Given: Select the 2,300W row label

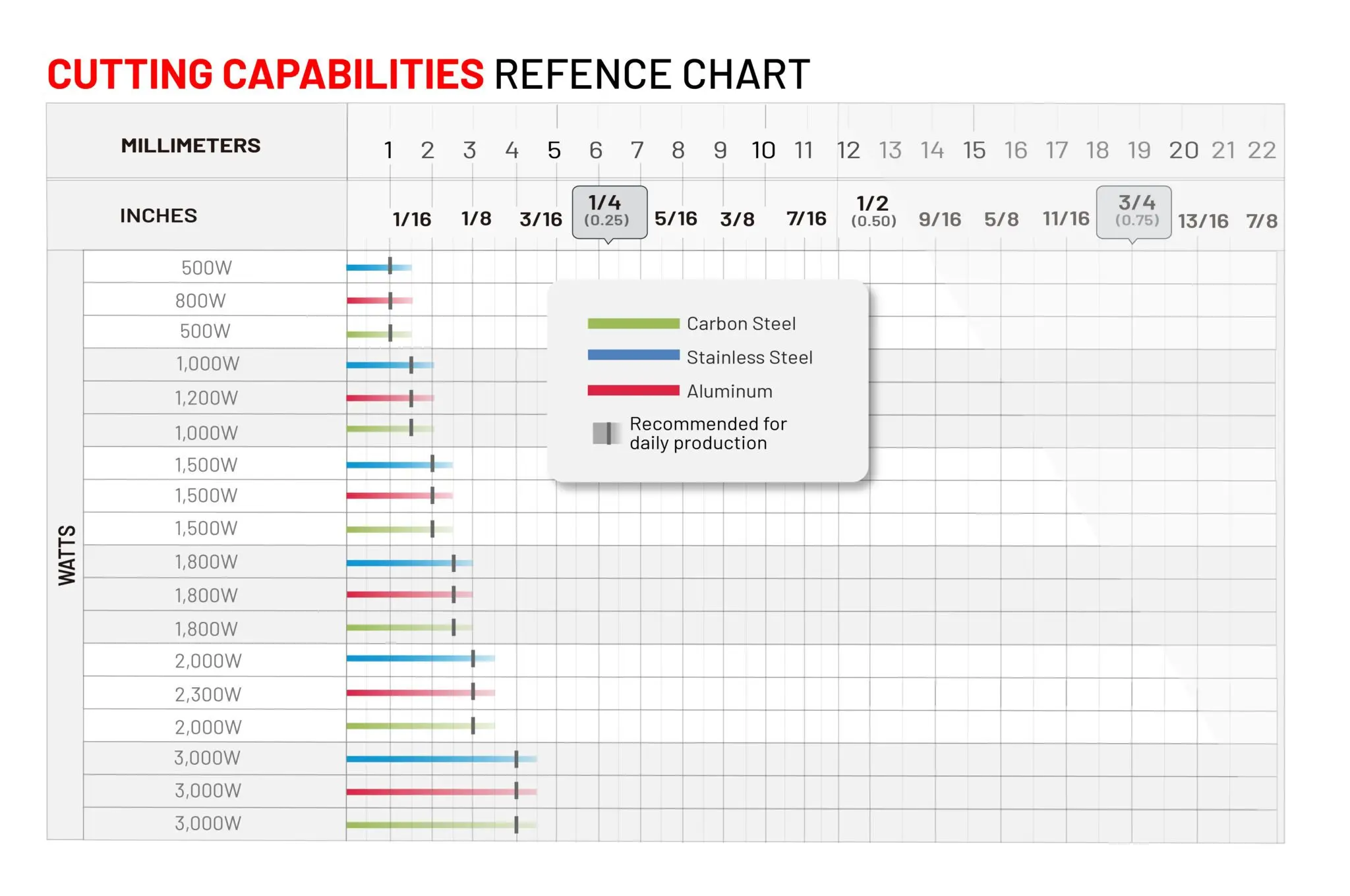Looking at the screenshot, I should 208,694.
